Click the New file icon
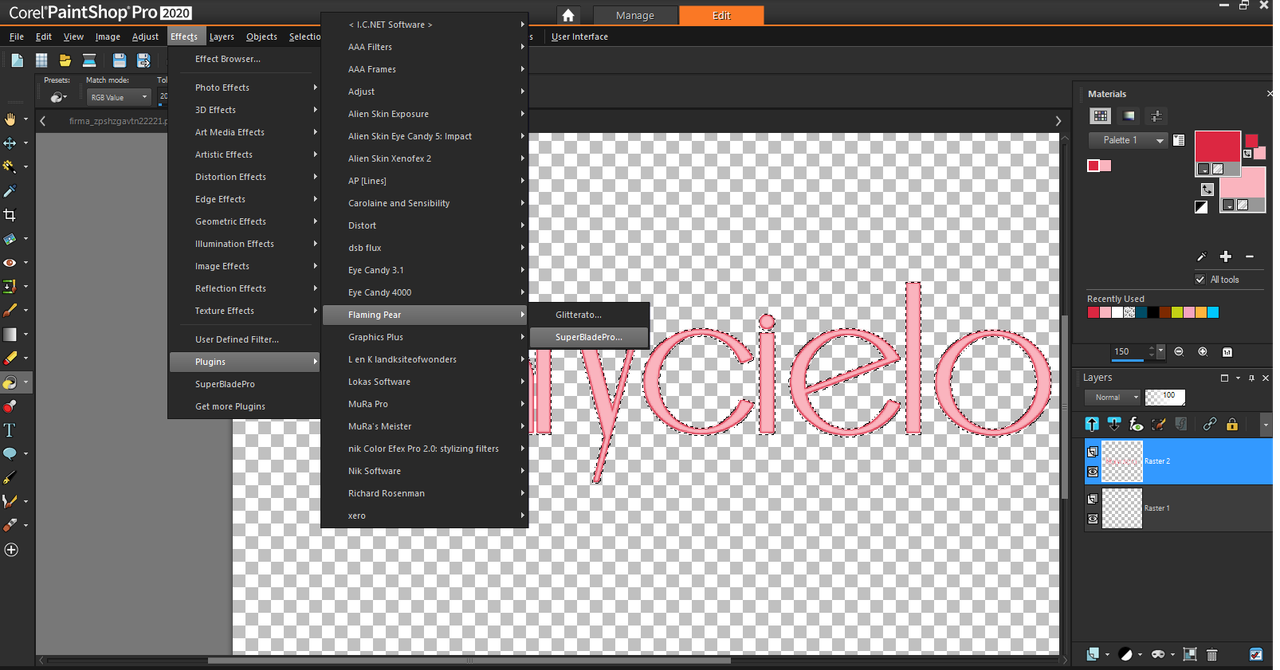The image size is (1280, 670). pos(17,61)
